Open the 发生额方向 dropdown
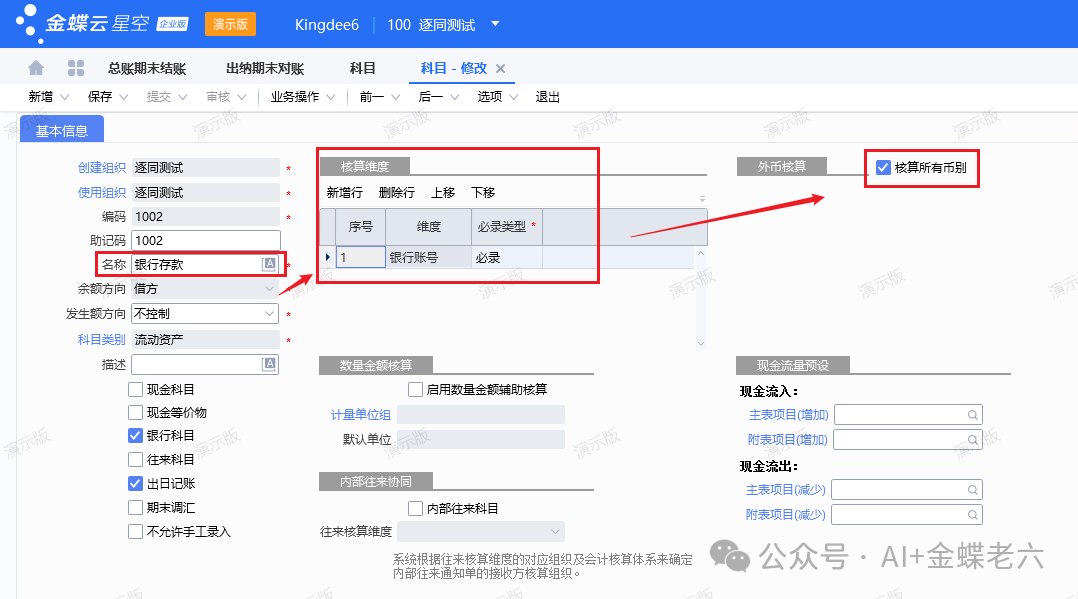Screen dimensions: 1078x599 point(269,314)
